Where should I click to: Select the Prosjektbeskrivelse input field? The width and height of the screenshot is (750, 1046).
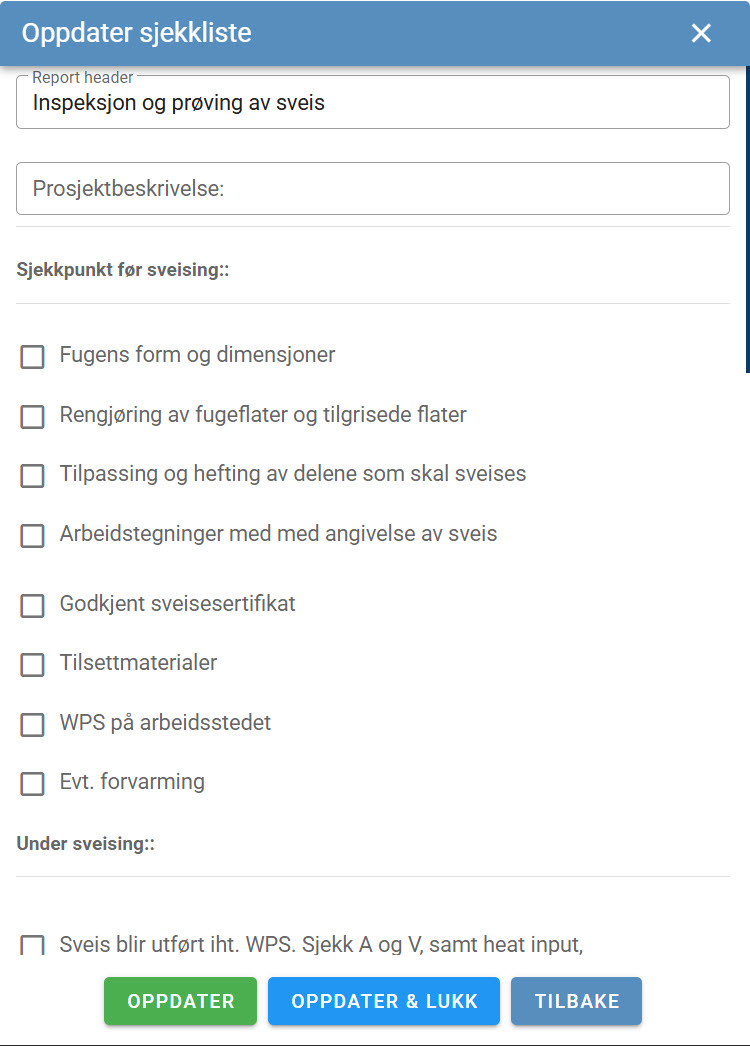coord(372,188)
